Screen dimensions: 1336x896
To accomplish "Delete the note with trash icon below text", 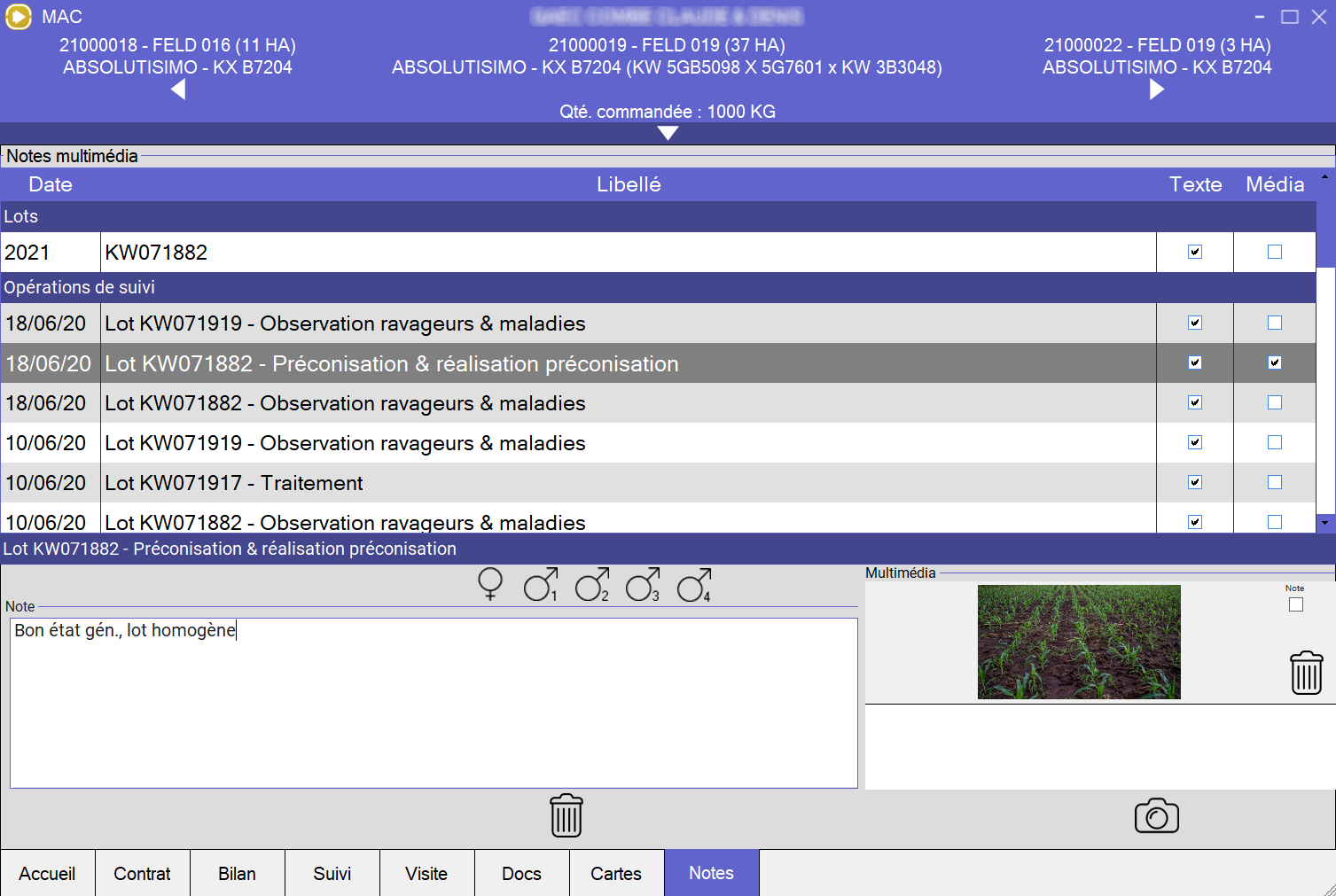I will tap(566, 815).
